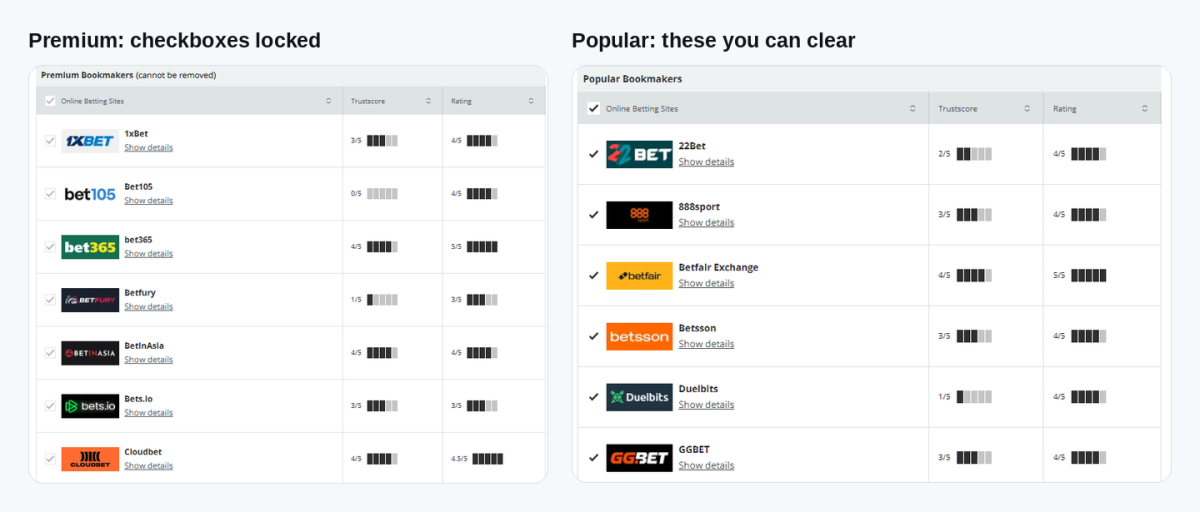The height and width of the screenshot is (512, 1200).
Task: Uncheck Popular select-all header checkbox
Action: (594, 108)
